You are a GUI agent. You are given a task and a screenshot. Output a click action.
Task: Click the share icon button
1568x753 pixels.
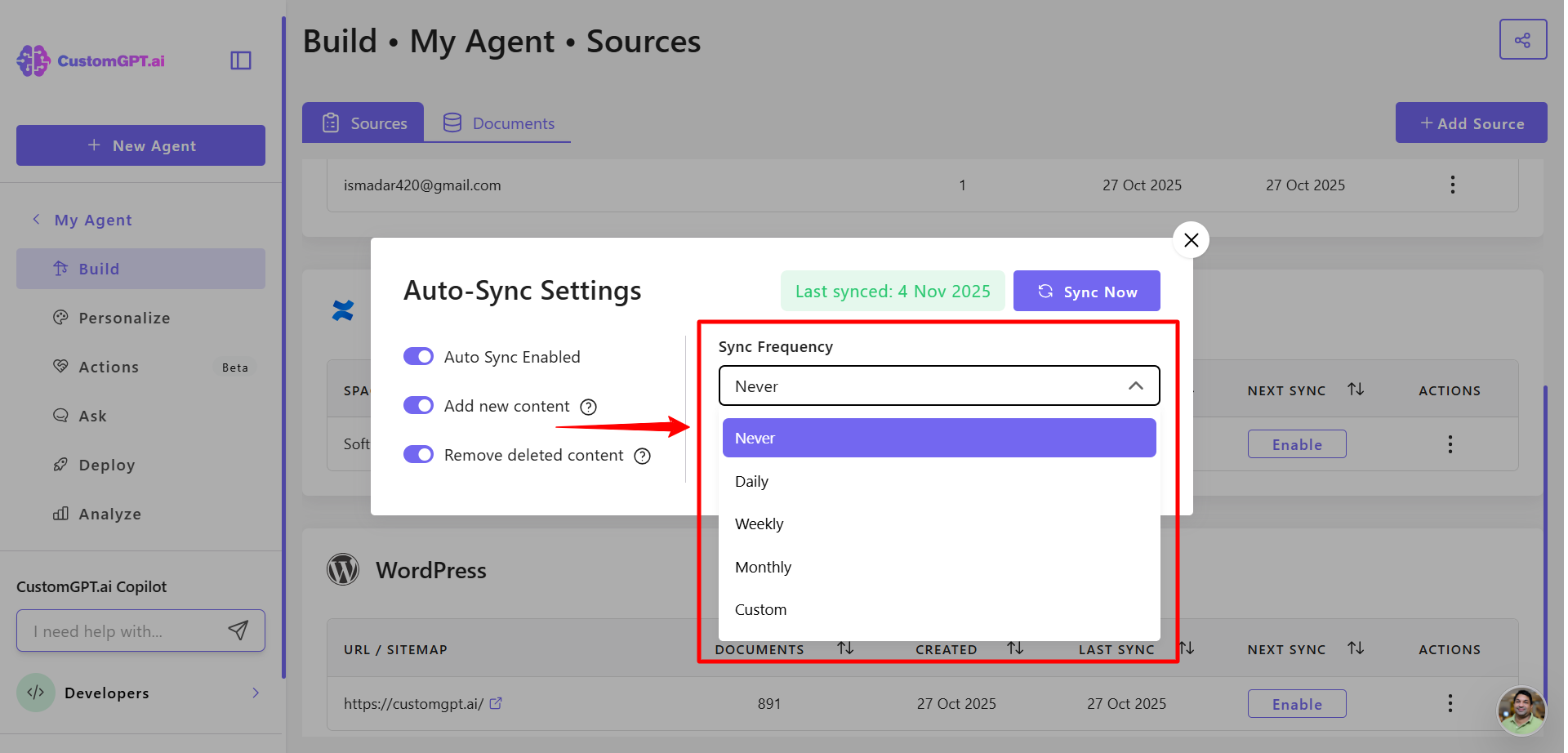tap(1523, 40)
